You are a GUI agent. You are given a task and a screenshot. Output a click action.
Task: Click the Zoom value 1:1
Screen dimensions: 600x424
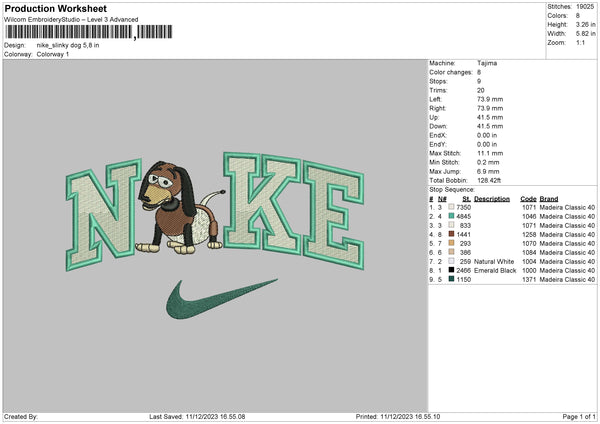coord(580,42)
